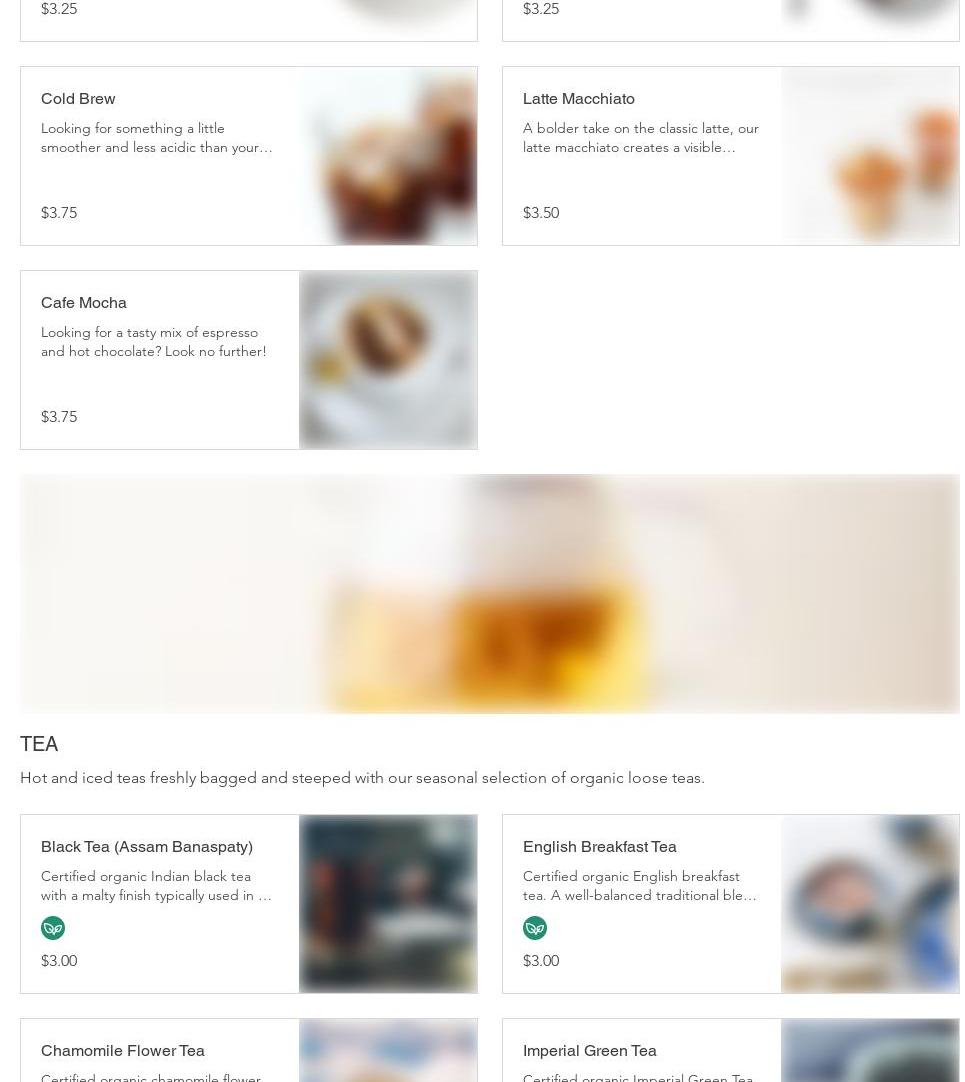This screenshot has width=965, height=1082.
Task: Click the Latte Macchiato product photo
Action: pos(870,156)
